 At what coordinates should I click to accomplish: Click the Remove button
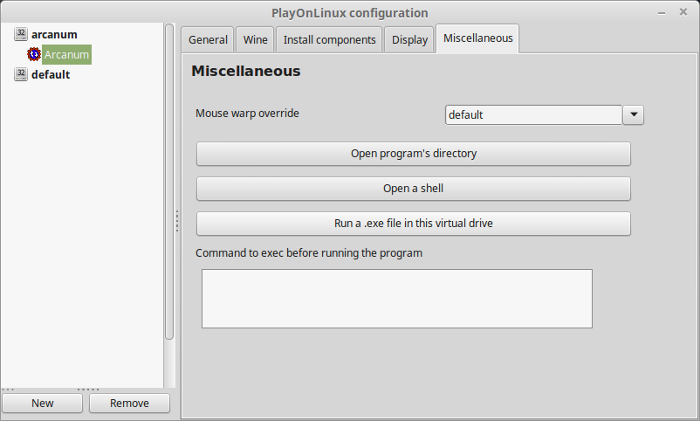(129, 403)
